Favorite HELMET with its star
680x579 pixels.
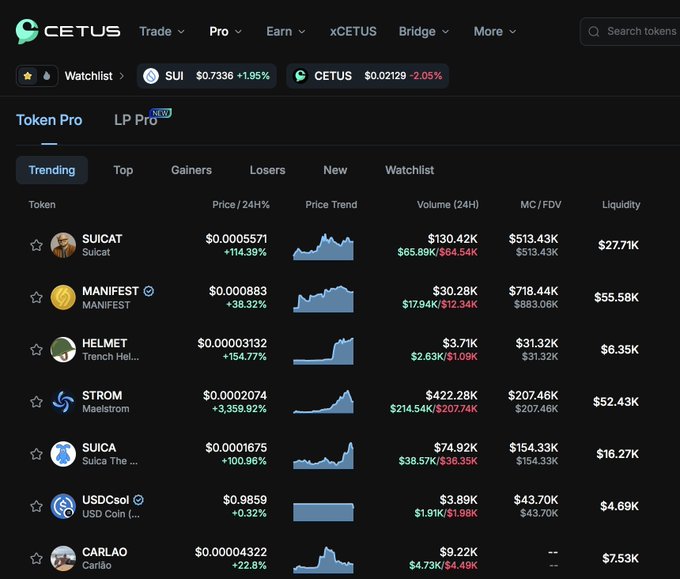click(36, 350)
